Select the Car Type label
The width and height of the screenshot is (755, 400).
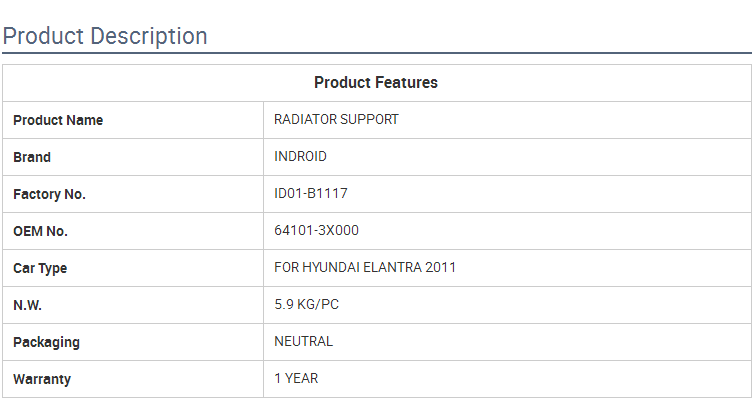(x=40, y=268)
